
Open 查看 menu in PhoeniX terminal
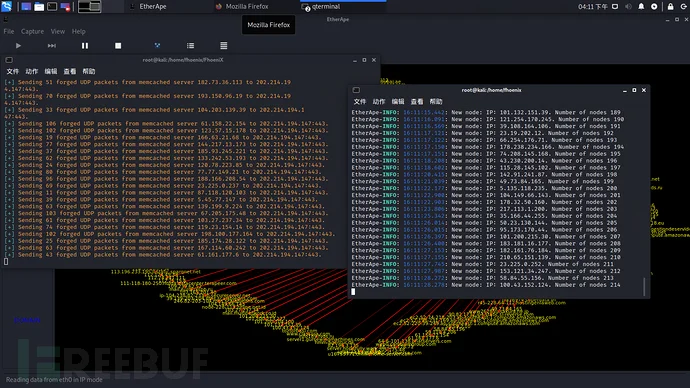coord(70,71)
